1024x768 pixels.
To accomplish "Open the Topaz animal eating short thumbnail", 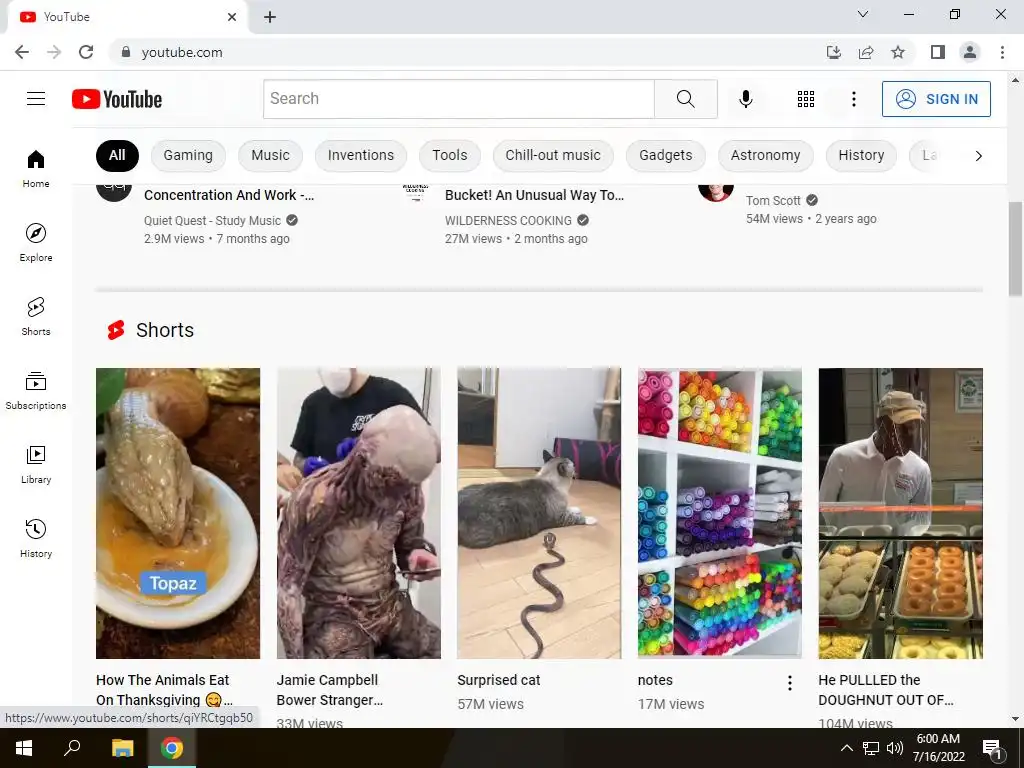I will 178,513.
